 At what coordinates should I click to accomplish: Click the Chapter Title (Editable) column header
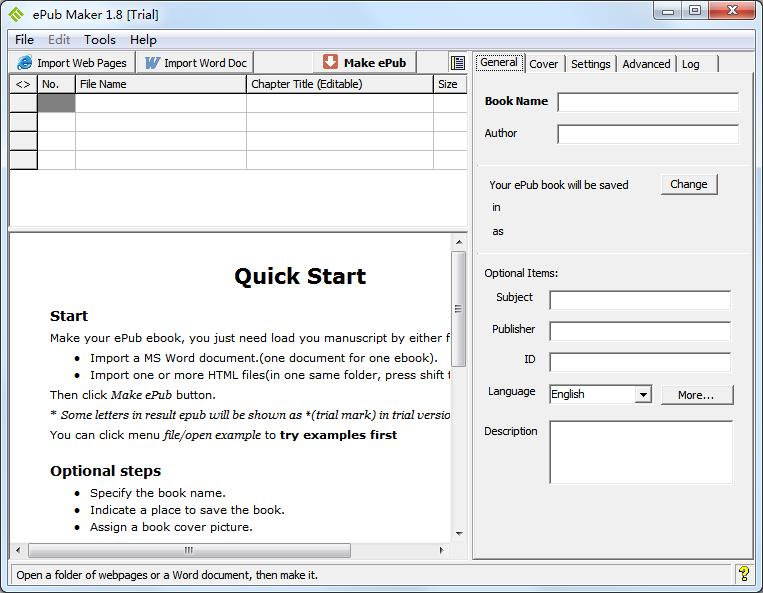click(x=340, y=84)
